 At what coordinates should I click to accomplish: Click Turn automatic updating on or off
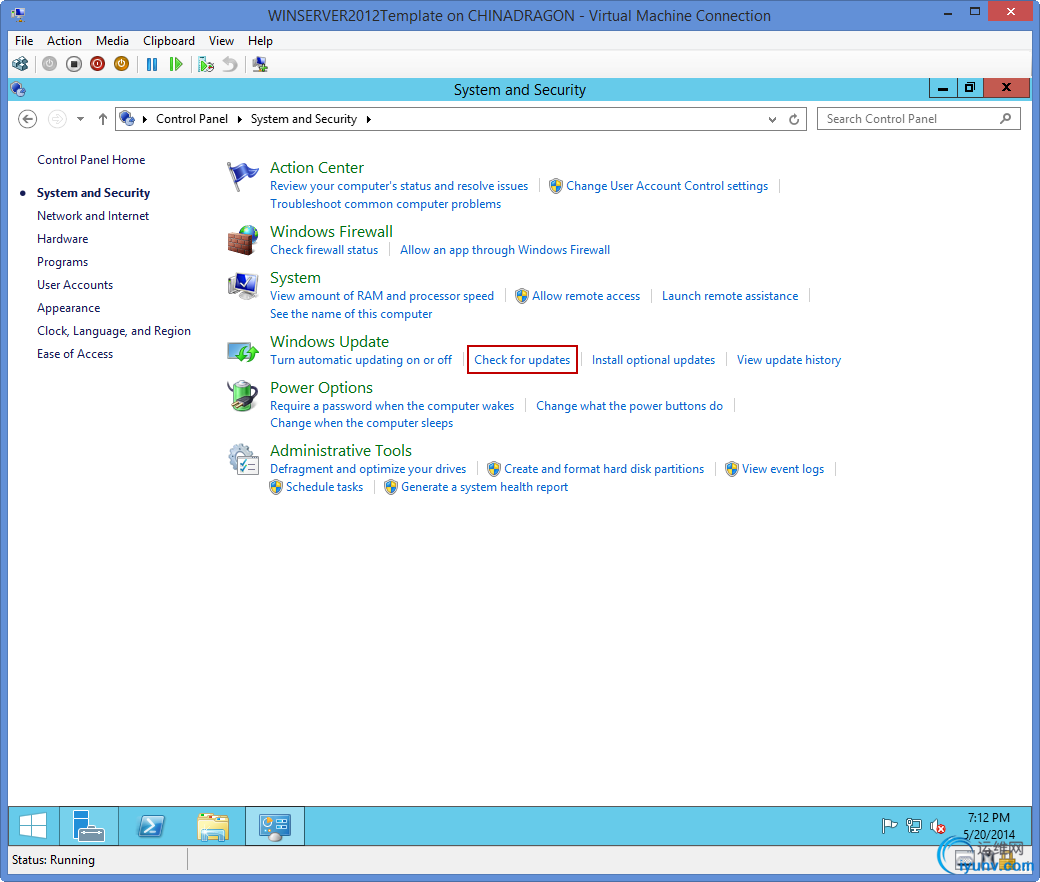(x=361, y=359)
